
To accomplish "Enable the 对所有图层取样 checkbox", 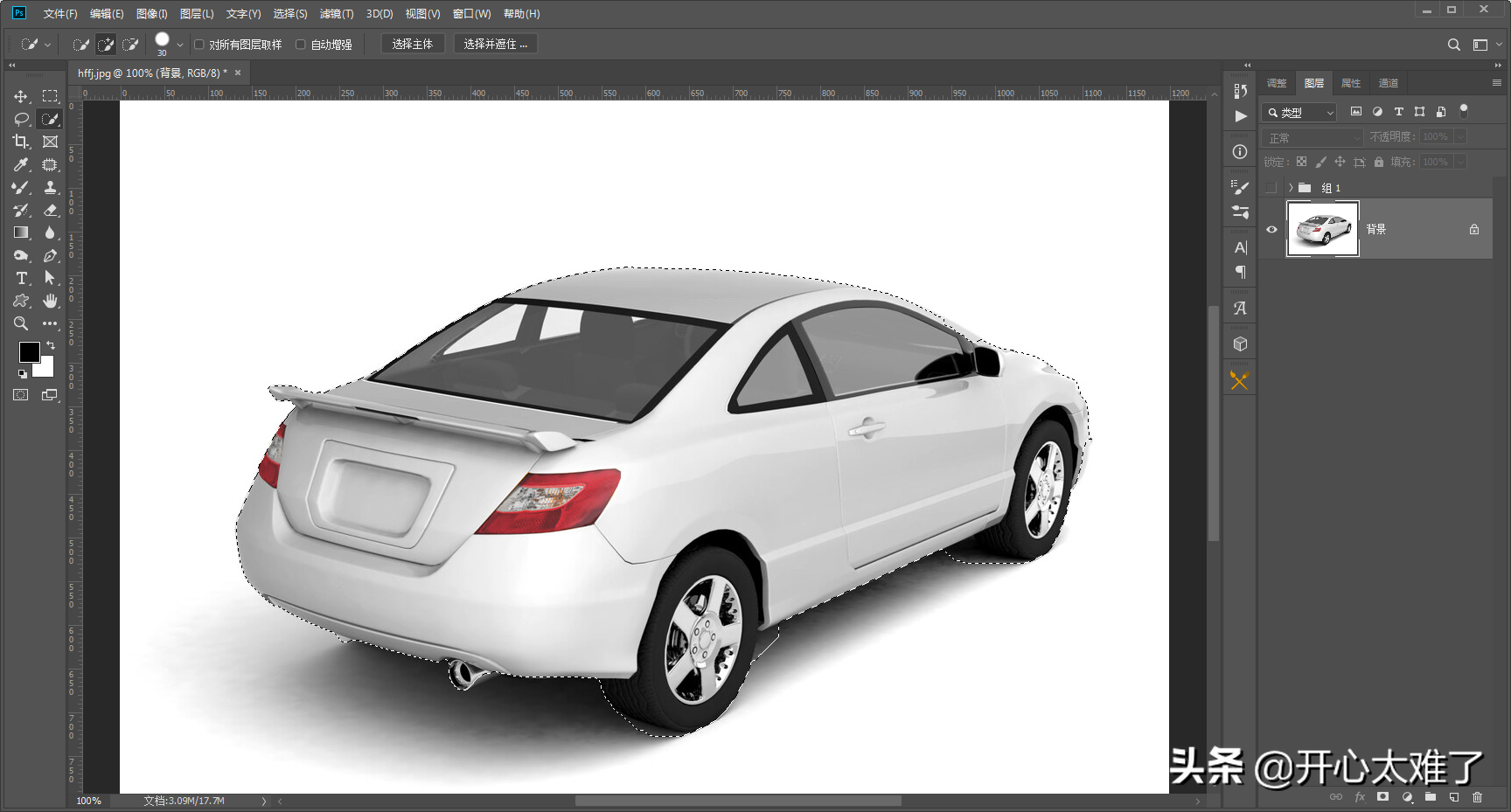I will (x=199, y=45).
